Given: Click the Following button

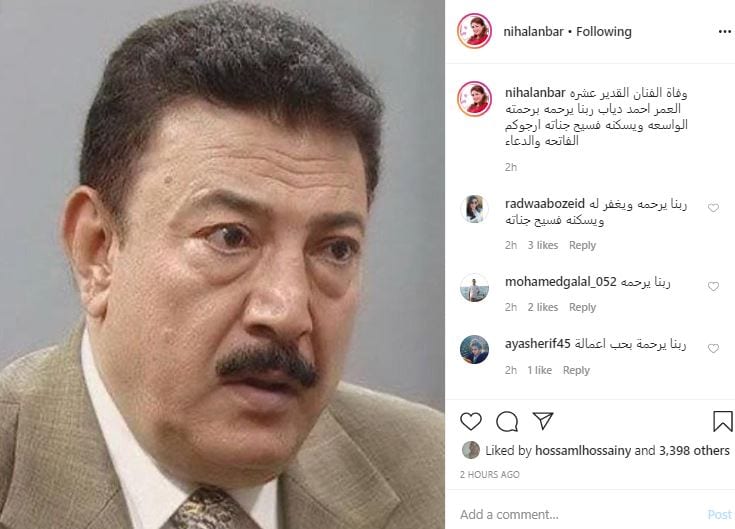Looking at the screenshot, I should [x=604, y=31].
